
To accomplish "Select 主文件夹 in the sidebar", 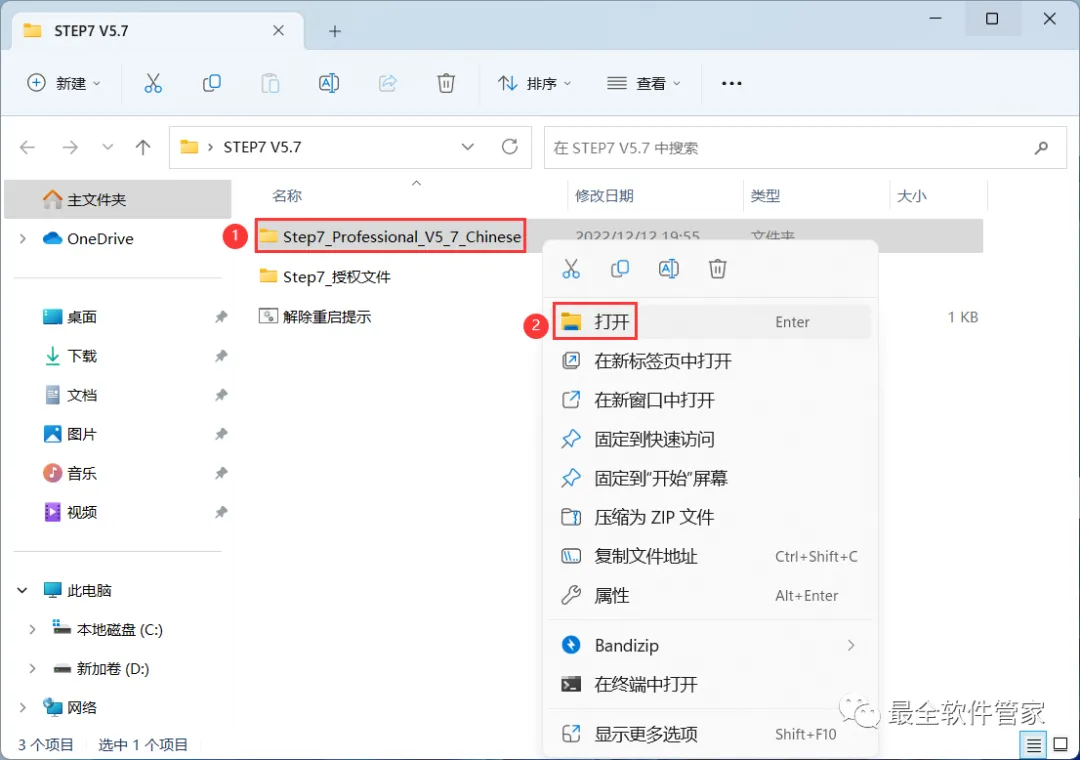I will point(118,200).
